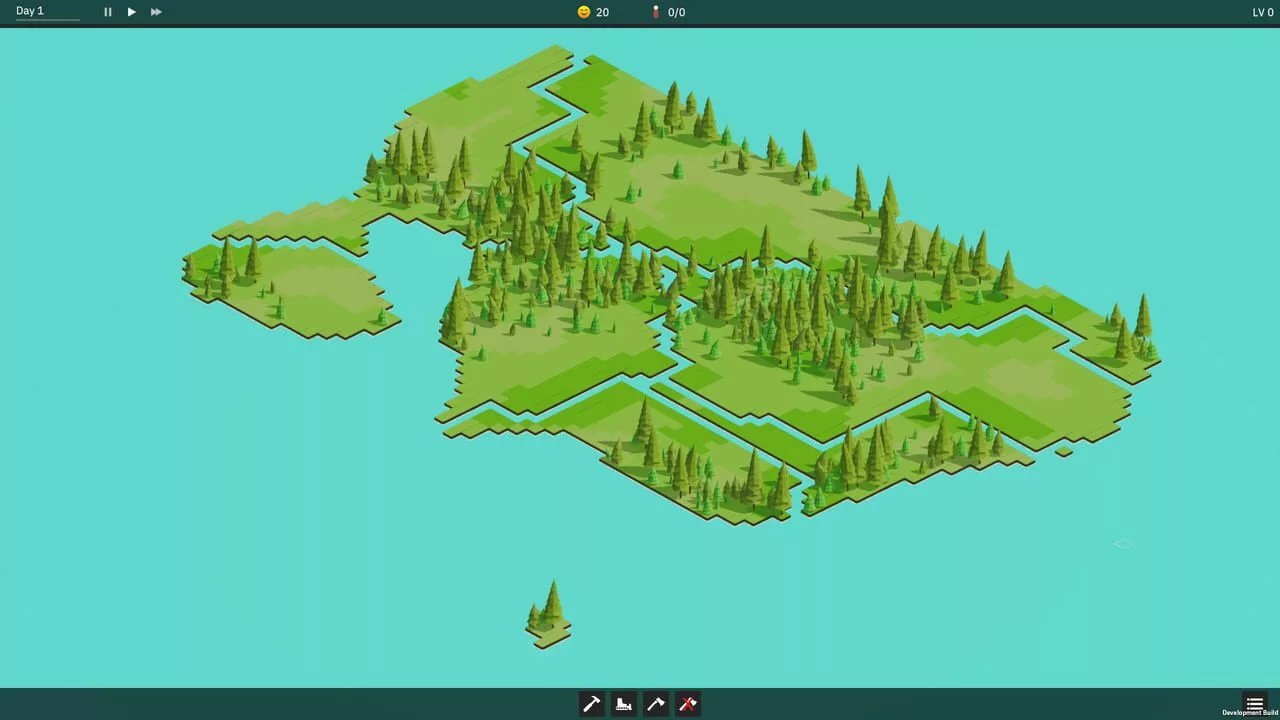1280x720 pixels.
Task: Click the population figure icon
Action: tap(656, 12)
